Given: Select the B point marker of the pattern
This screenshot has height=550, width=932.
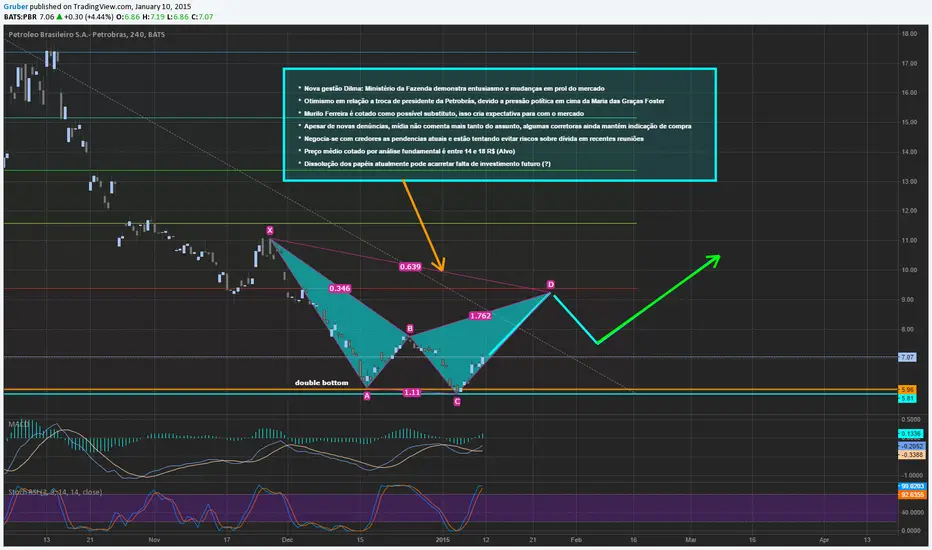Looking at the screenshot, I should pos(410,329).
